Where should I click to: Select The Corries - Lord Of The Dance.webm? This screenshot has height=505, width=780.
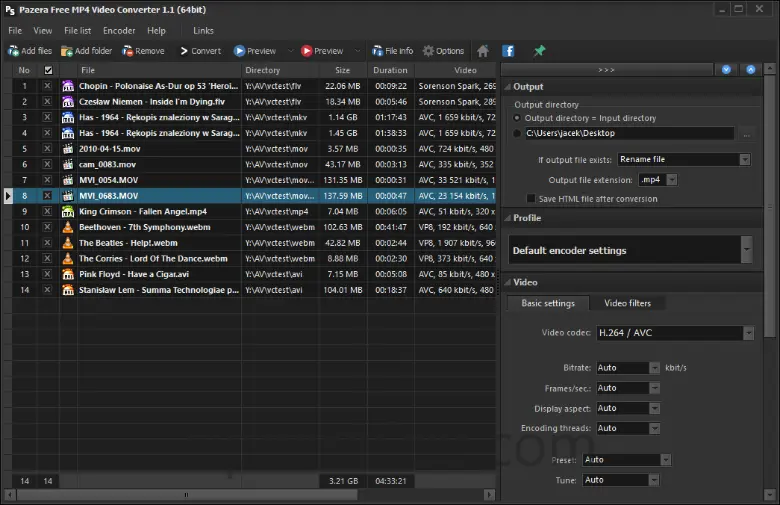point(153,259)
